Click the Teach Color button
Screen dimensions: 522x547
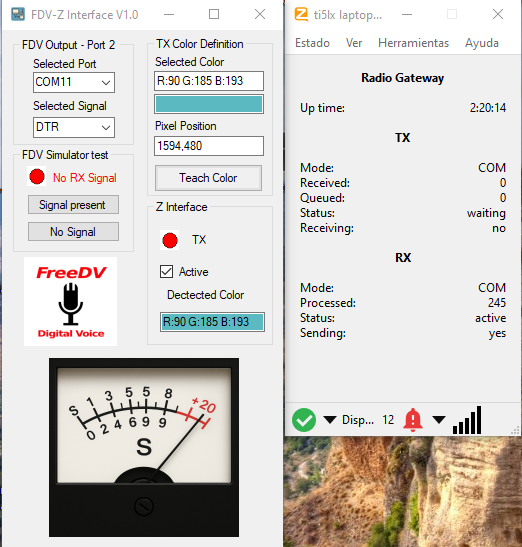point(208,178)
